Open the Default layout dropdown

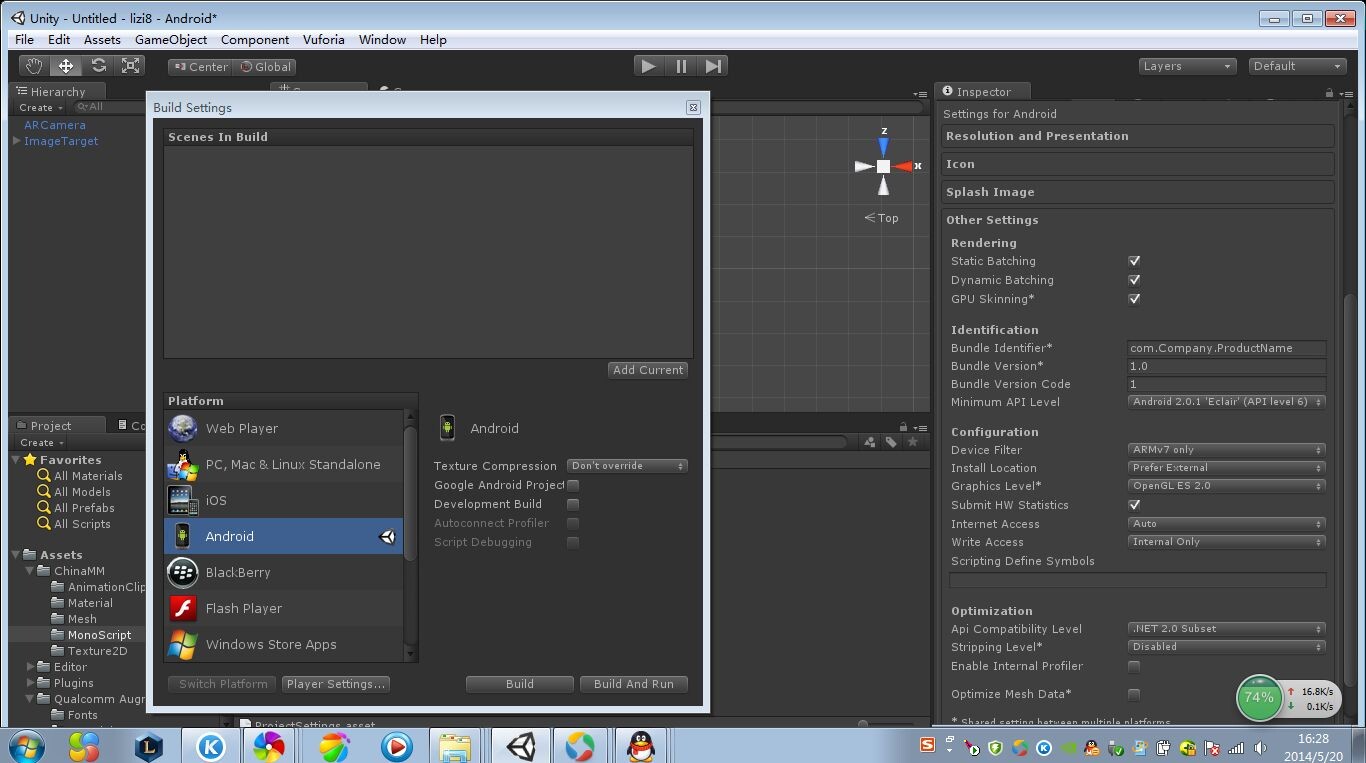pos(1297,66)
